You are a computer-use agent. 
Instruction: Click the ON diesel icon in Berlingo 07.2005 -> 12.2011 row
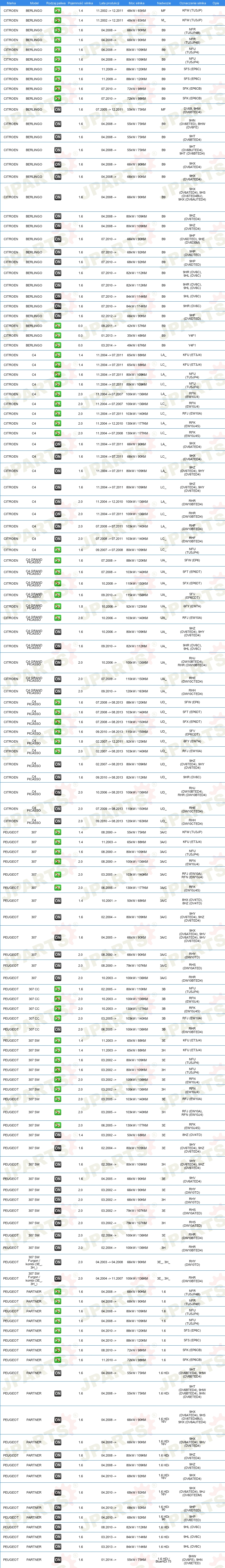click(x=57, y=109)
